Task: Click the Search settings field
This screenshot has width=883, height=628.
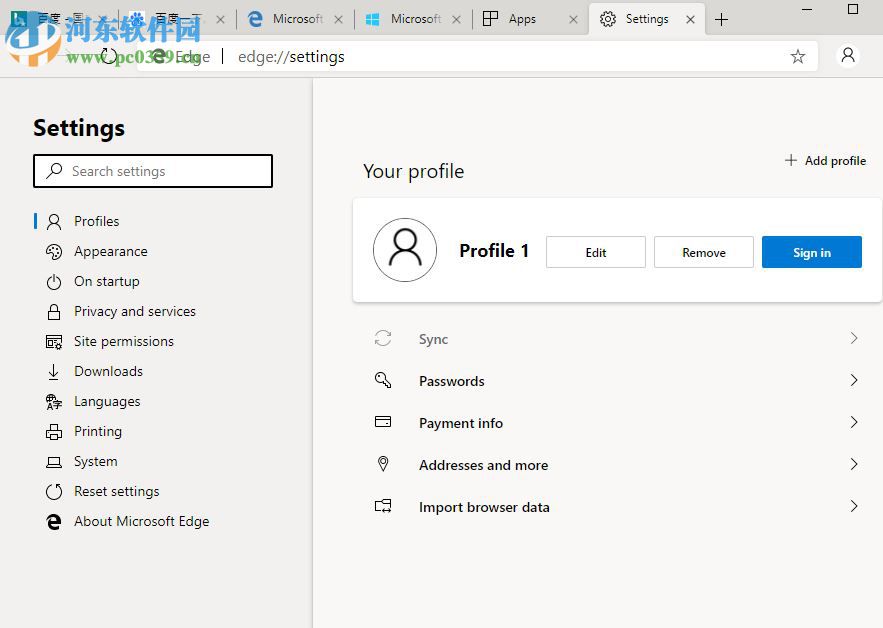Action: pyautogui.click(x=152, y=171)
